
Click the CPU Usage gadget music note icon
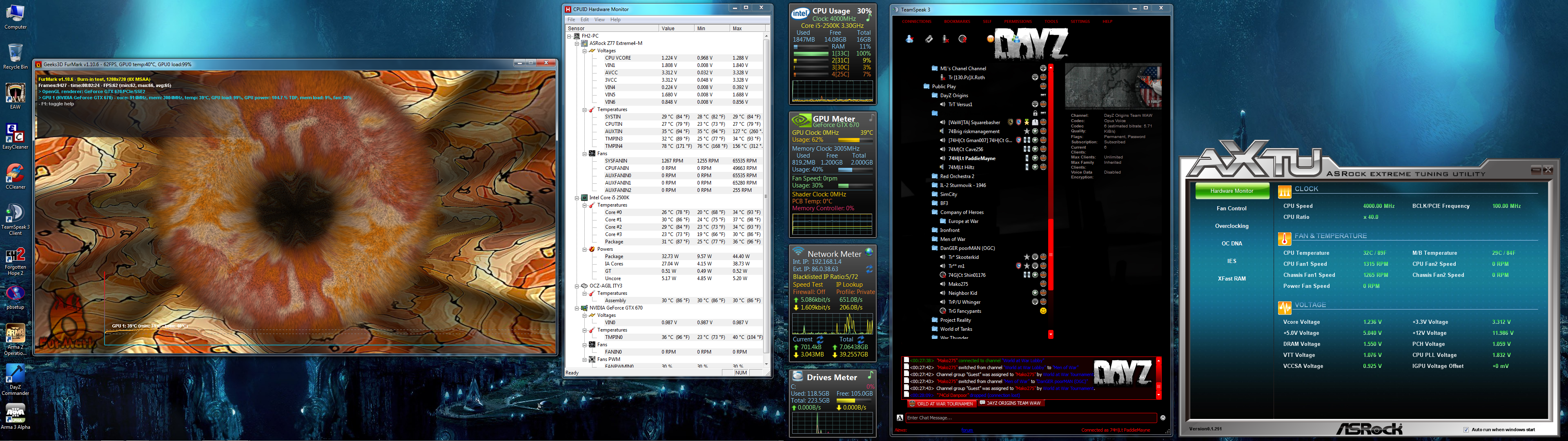pos(869,18)
